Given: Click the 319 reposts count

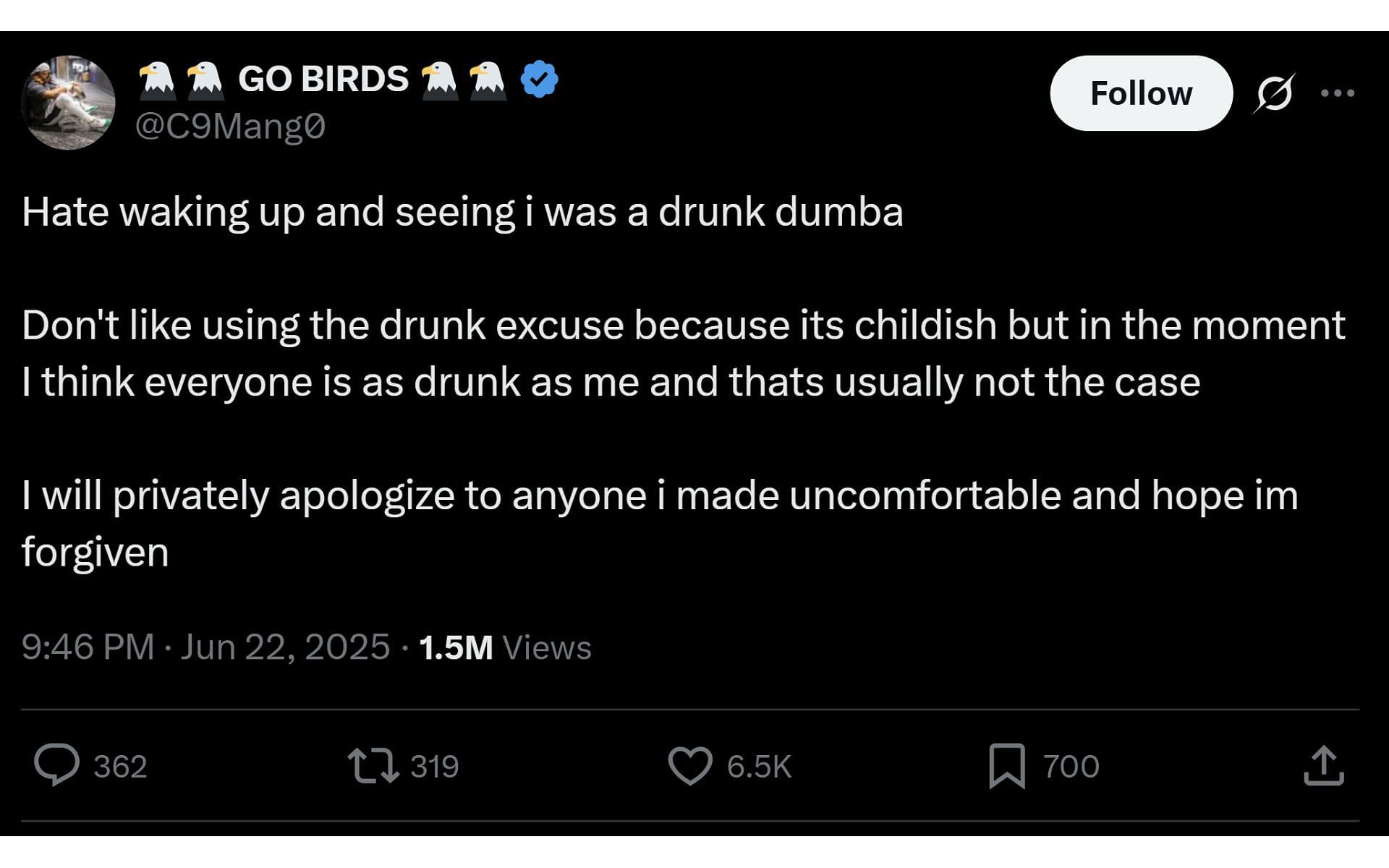Looking at the screenshot, I should 434,767.
